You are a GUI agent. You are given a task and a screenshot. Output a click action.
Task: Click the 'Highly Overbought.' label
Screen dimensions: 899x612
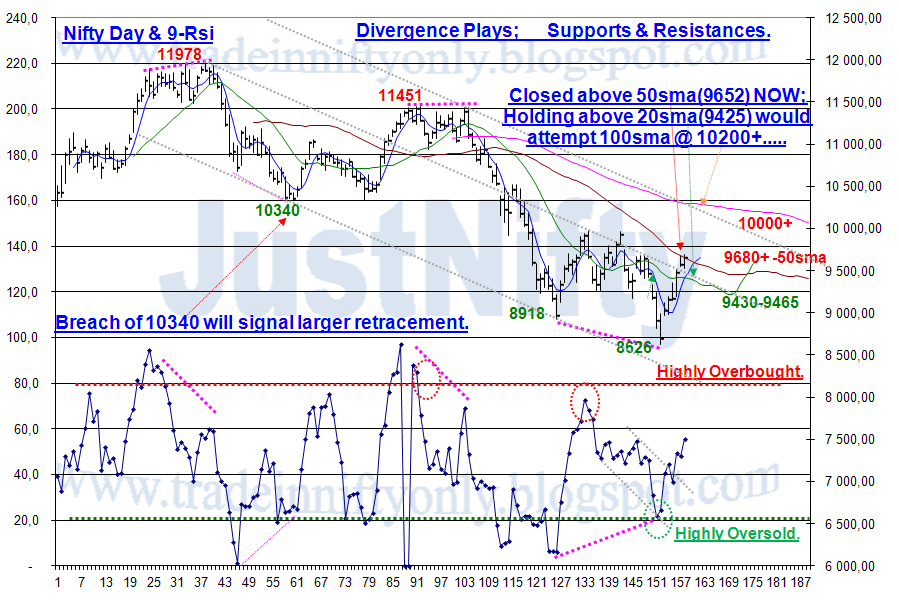click(730, 371)
